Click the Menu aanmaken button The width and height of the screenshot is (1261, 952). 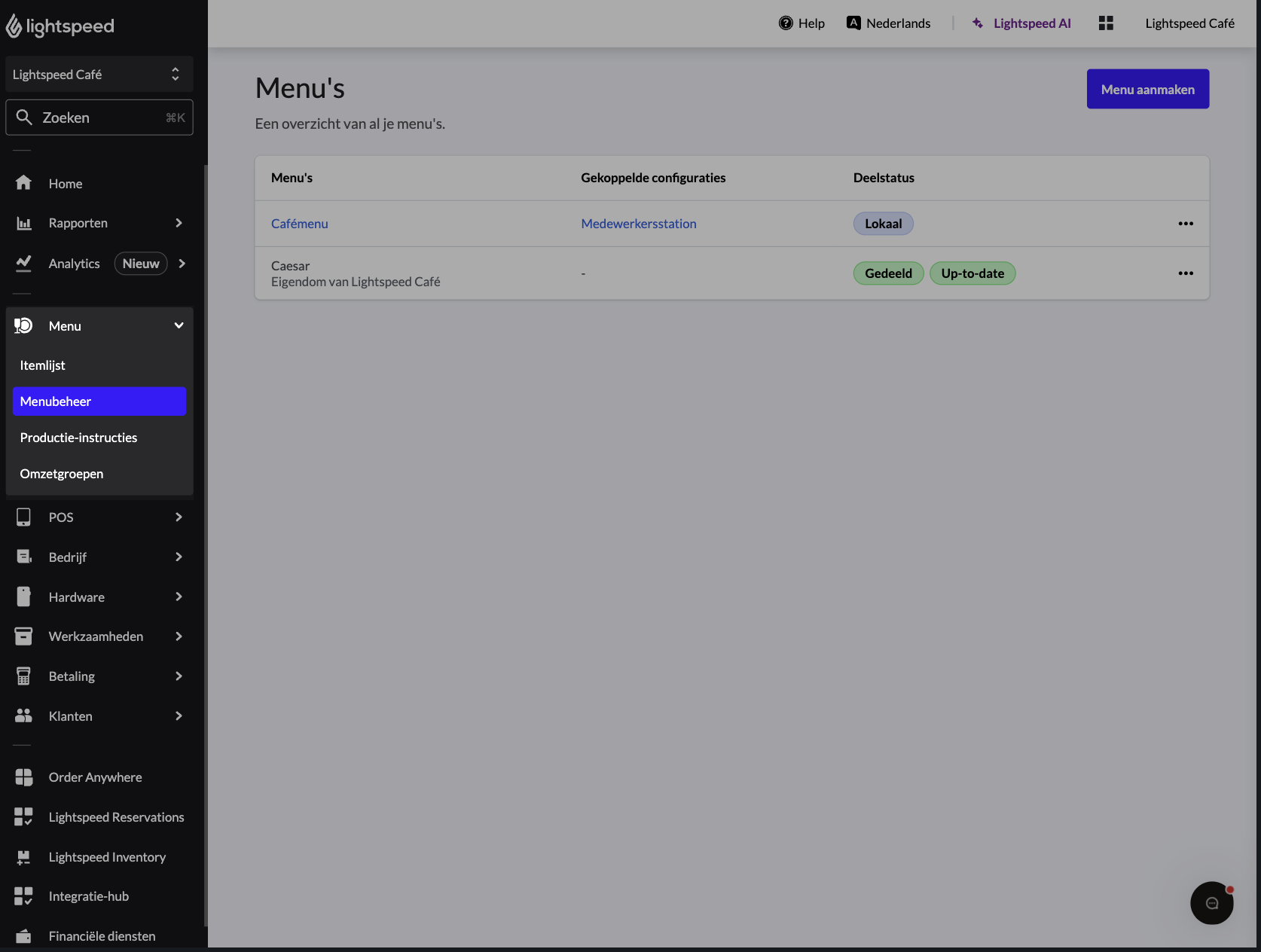[1147, 89]
